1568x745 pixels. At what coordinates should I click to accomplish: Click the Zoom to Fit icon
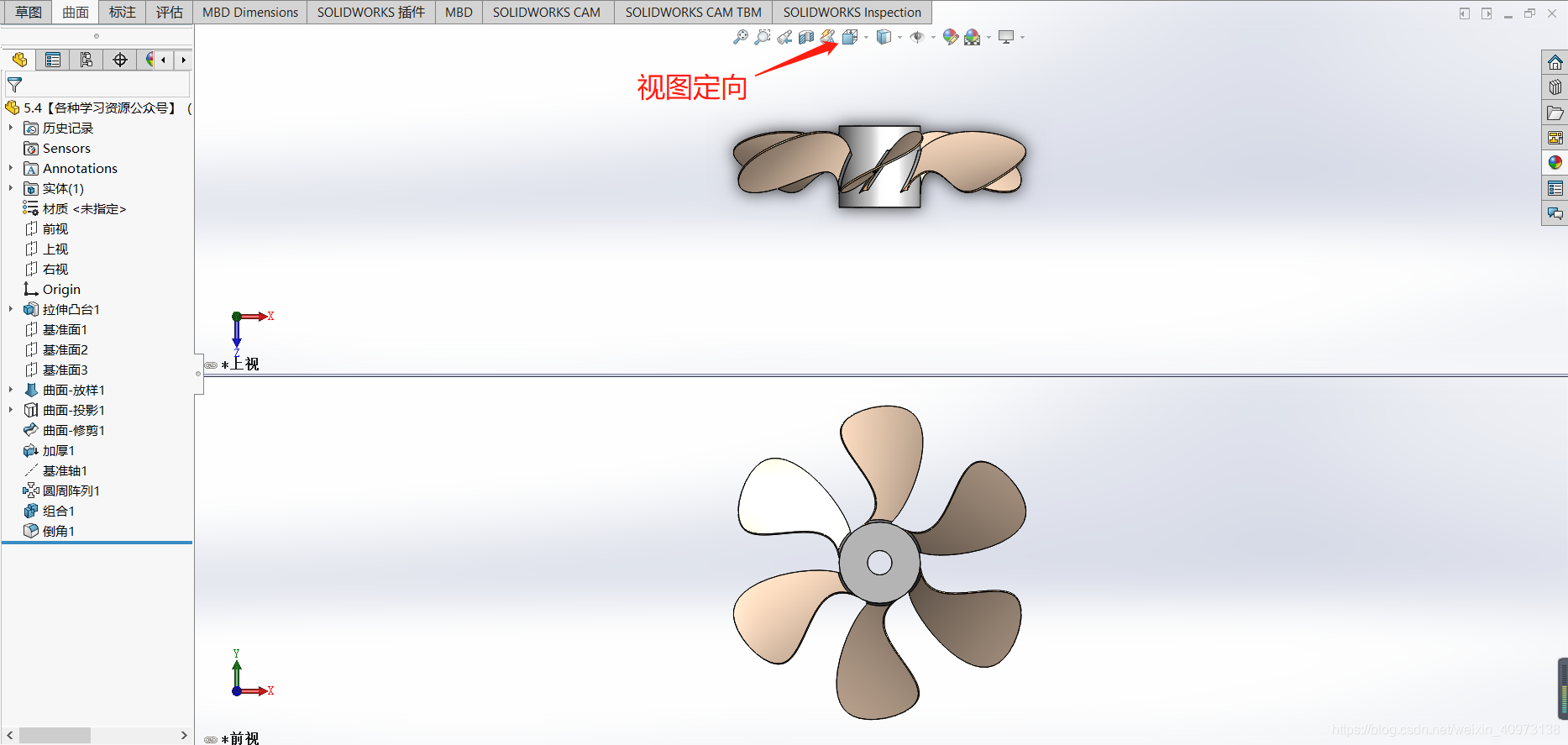(740, 37)
